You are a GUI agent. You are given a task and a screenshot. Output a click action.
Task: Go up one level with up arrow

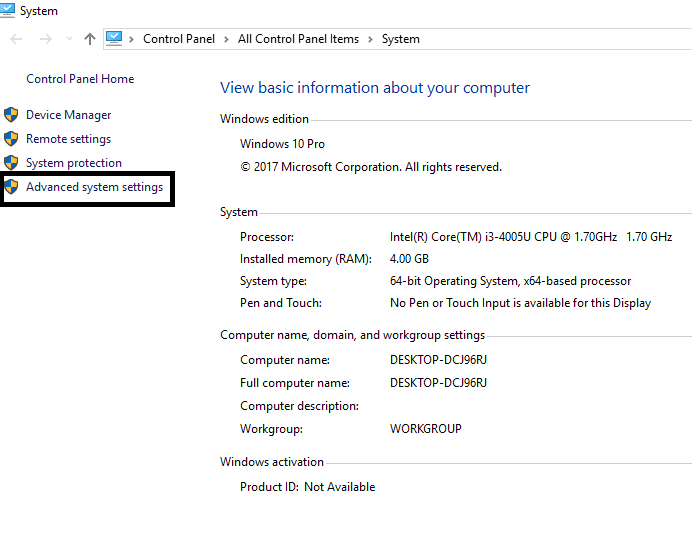[x=90, y=39]
